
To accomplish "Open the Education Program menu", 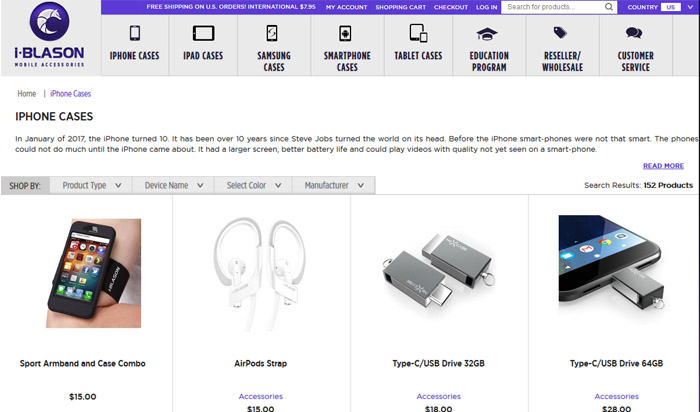I will coord(489,61).
